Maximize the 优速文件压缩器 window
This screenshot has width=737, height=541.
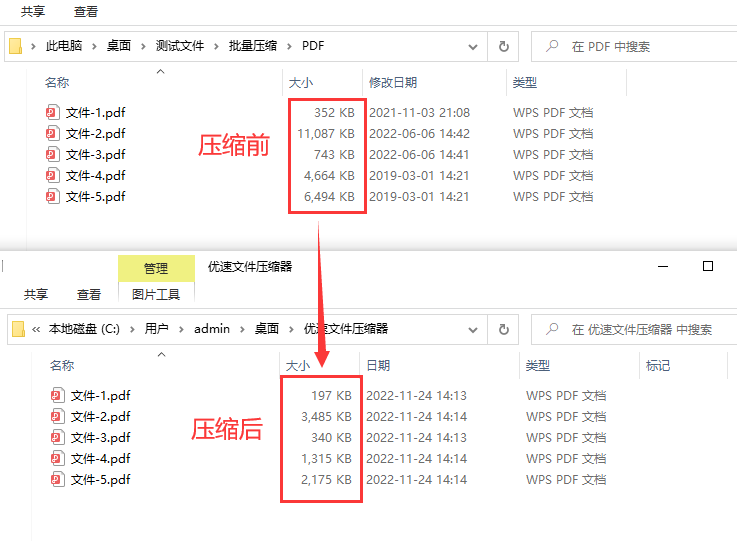pos(708,267)
